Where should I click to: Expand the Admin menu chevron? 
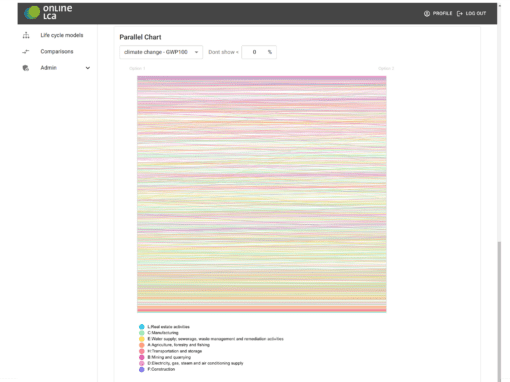(x=88, y=68)
